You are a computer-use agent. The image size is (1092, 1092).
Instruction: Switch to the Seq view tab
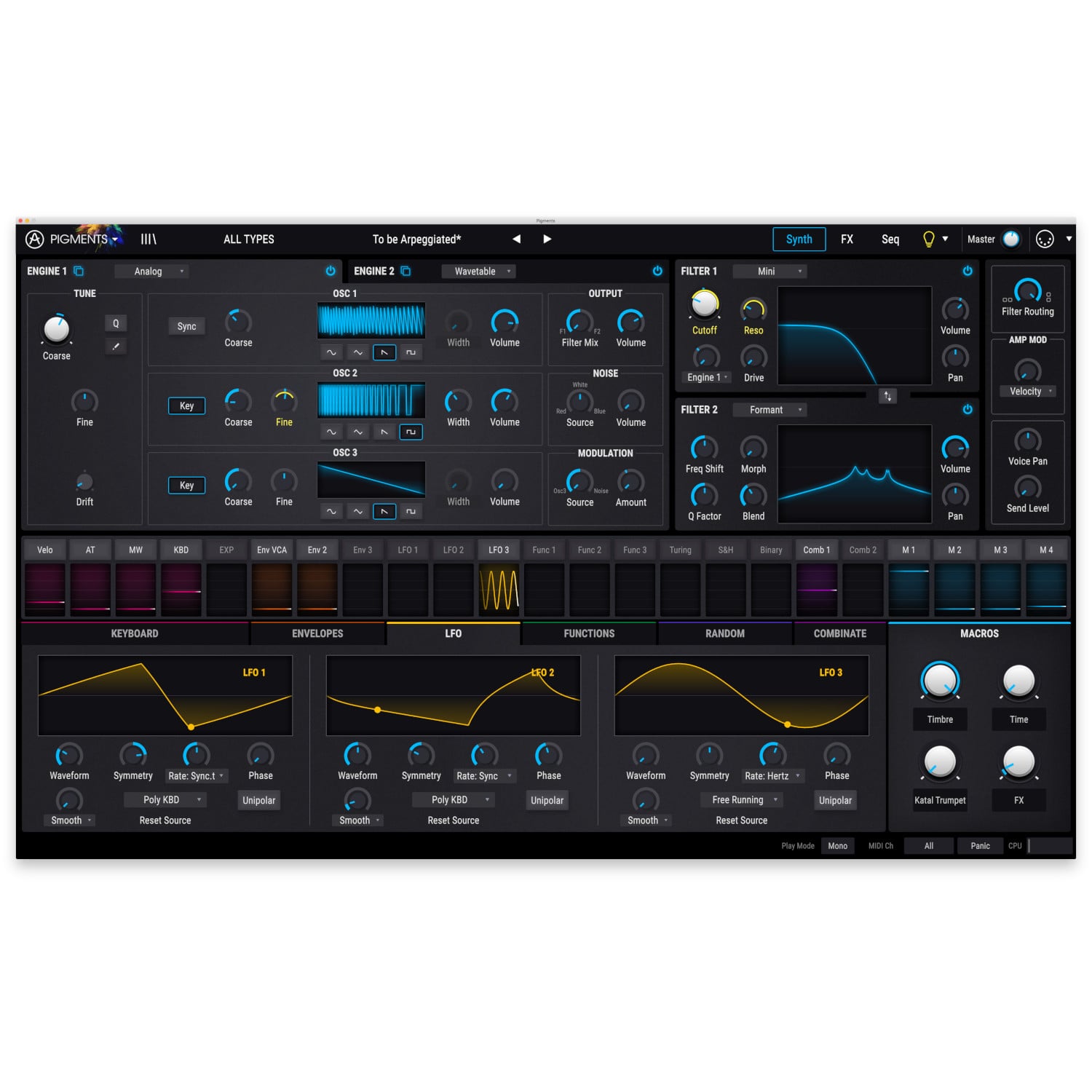point(890,239)
